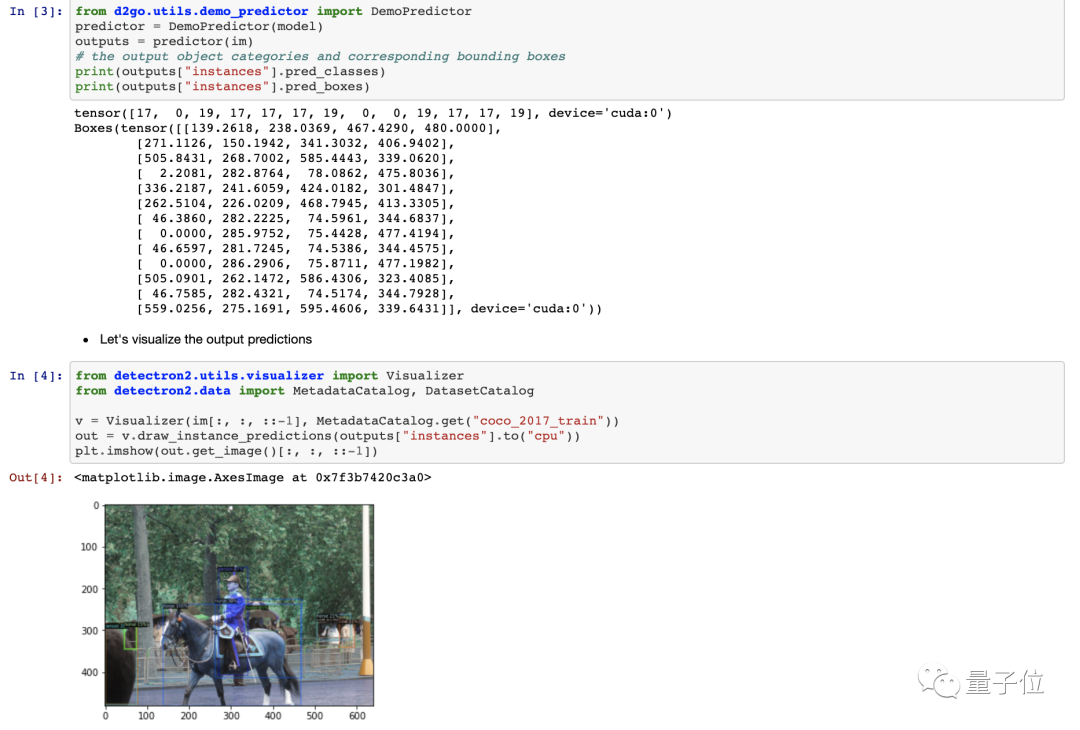This screenshot has width=1080, height=730.
Task: Click the box row starting 505.8431
Action: coord(295,159)
